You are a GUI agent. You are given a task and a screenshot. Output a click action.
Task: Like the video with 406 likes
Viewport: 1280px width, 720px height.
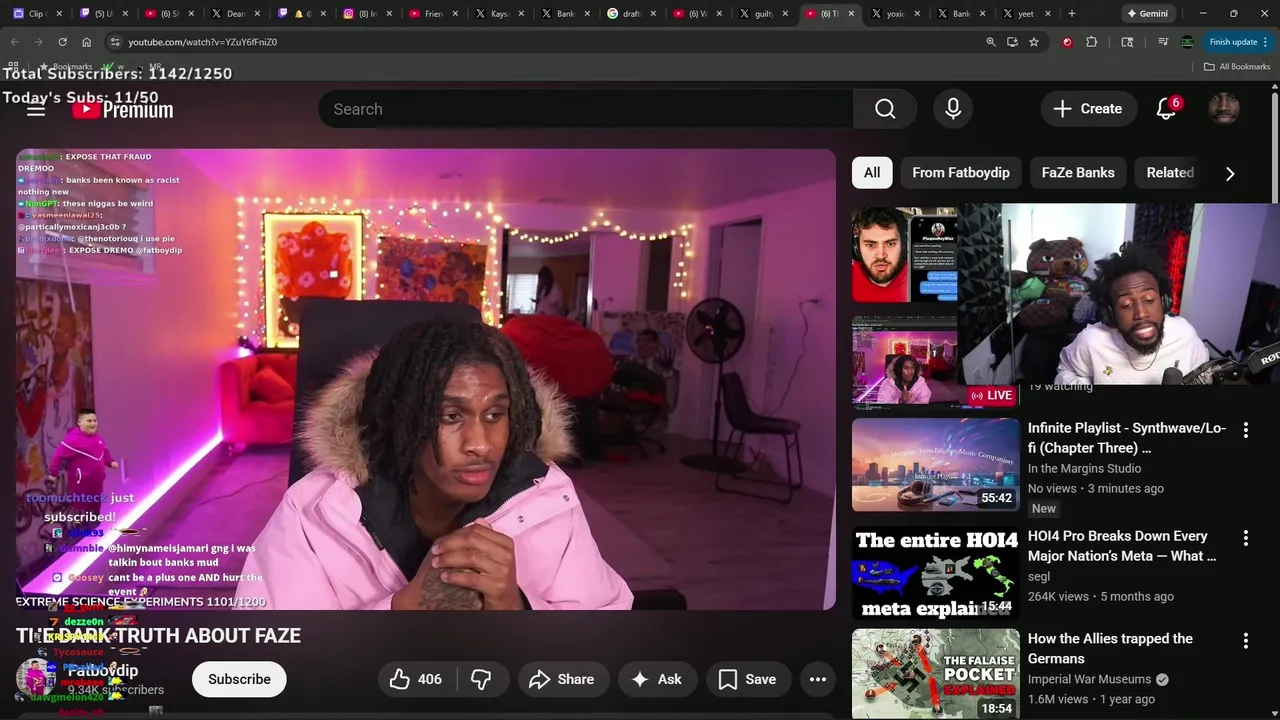point(415,679)
